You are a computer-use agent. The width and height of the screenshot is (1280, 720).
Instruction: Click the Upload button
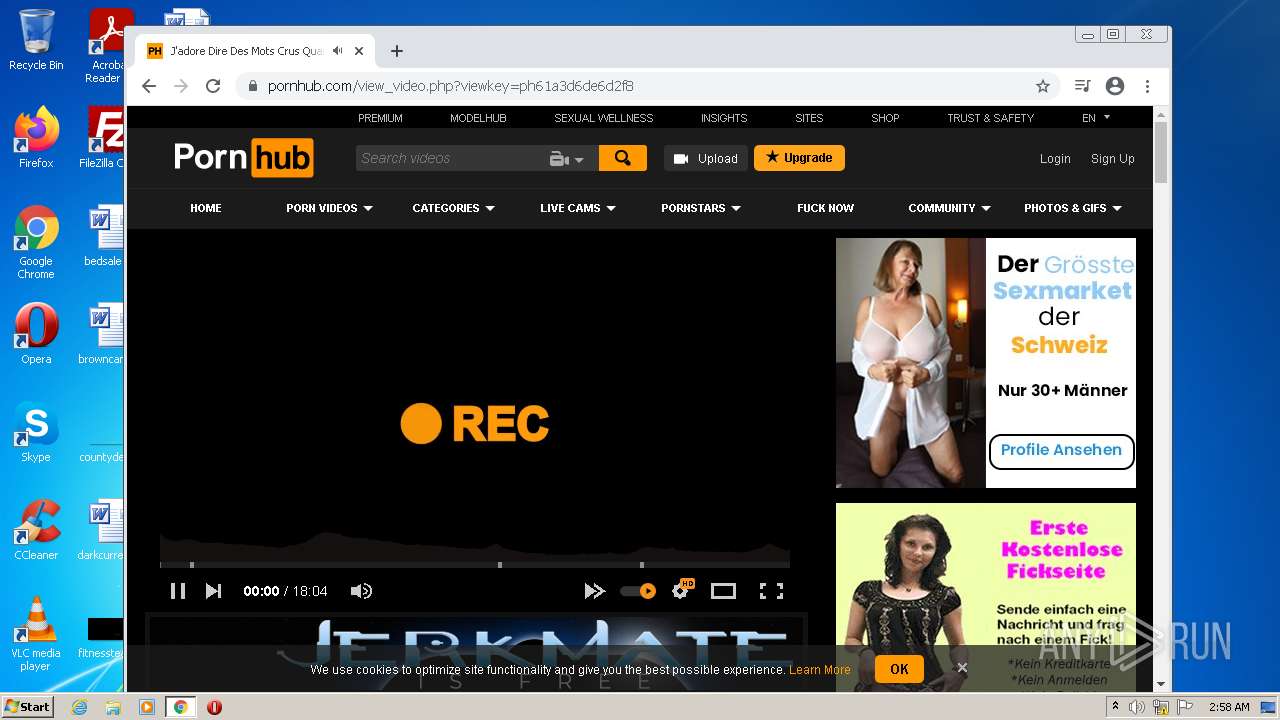click(706, 158)
